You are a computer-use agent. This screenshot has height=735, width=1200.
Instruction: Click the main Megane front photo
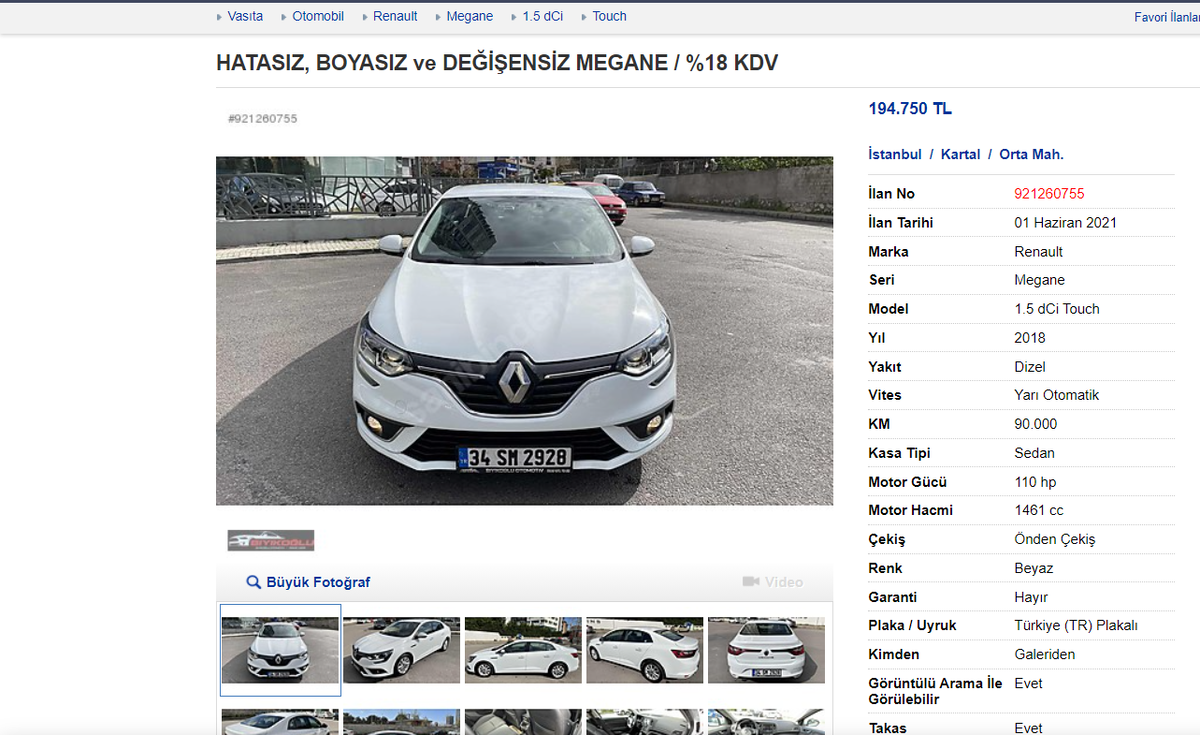point(524,331)
